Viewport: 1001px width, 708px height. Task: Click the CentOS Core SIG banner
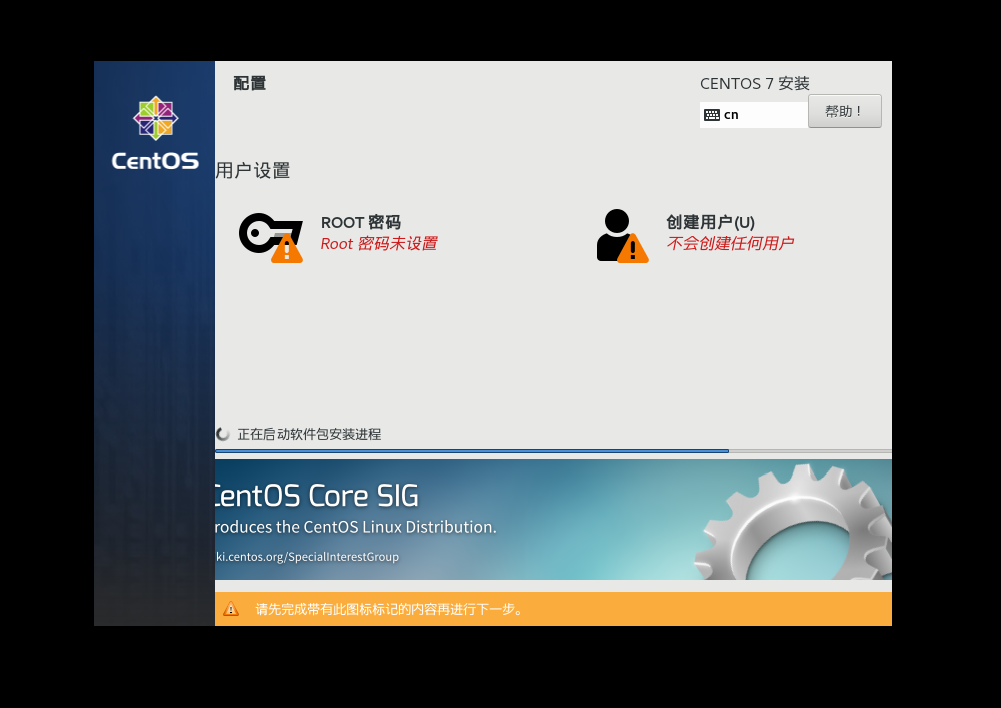[x=553, y=519]
